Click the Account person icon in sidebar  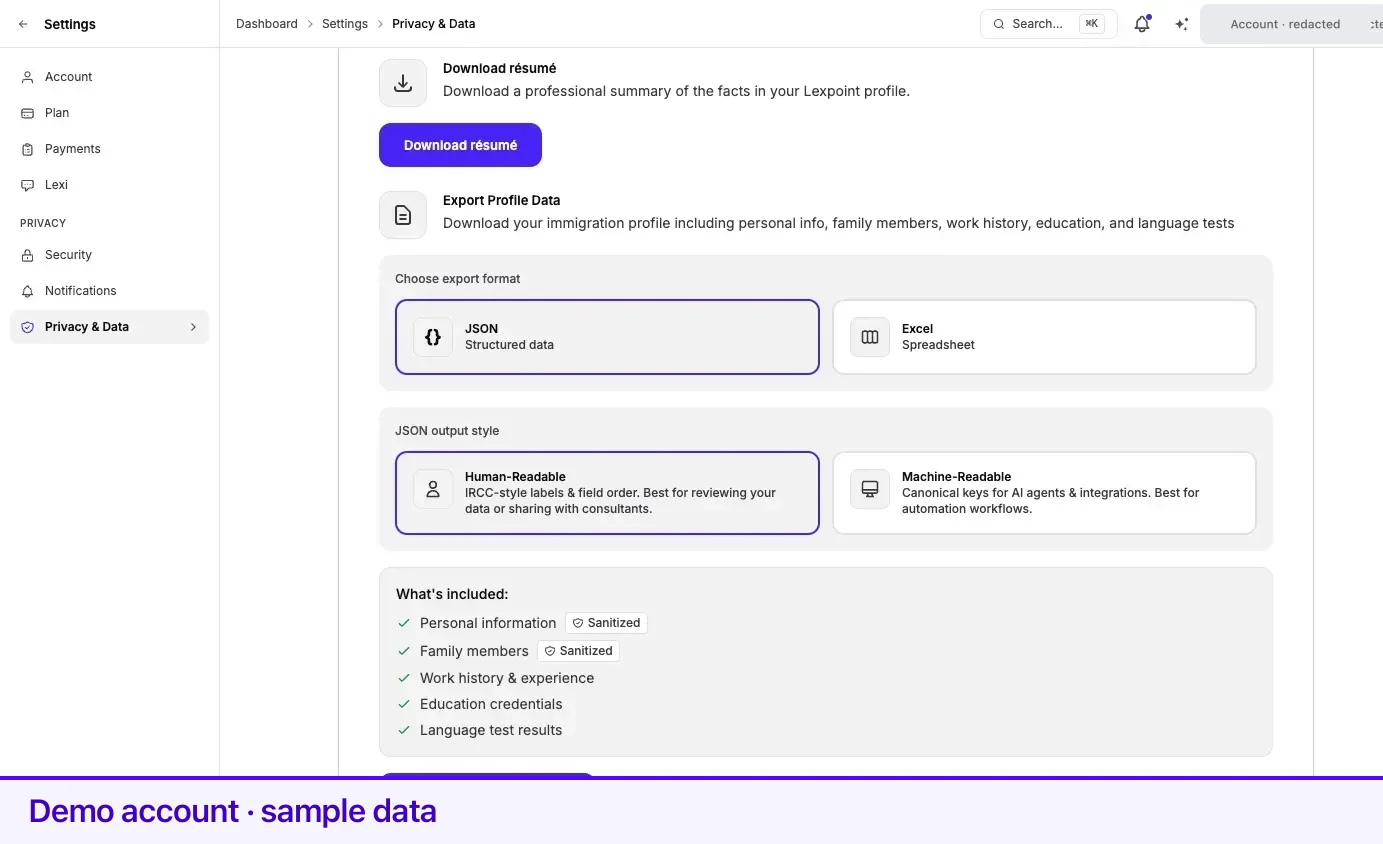(x=27, y=77)
